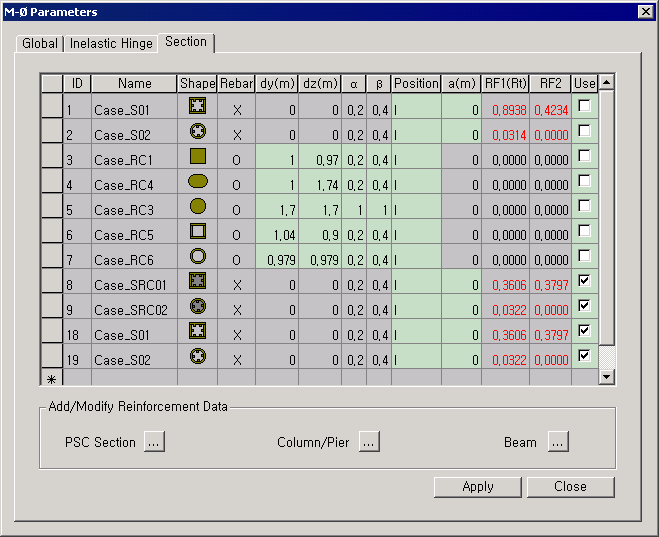Image resolution: width=659 pixels, height=537 pixels.
Task: Click the dy(m) cell for Case_RC5
Action: [277, 235]
